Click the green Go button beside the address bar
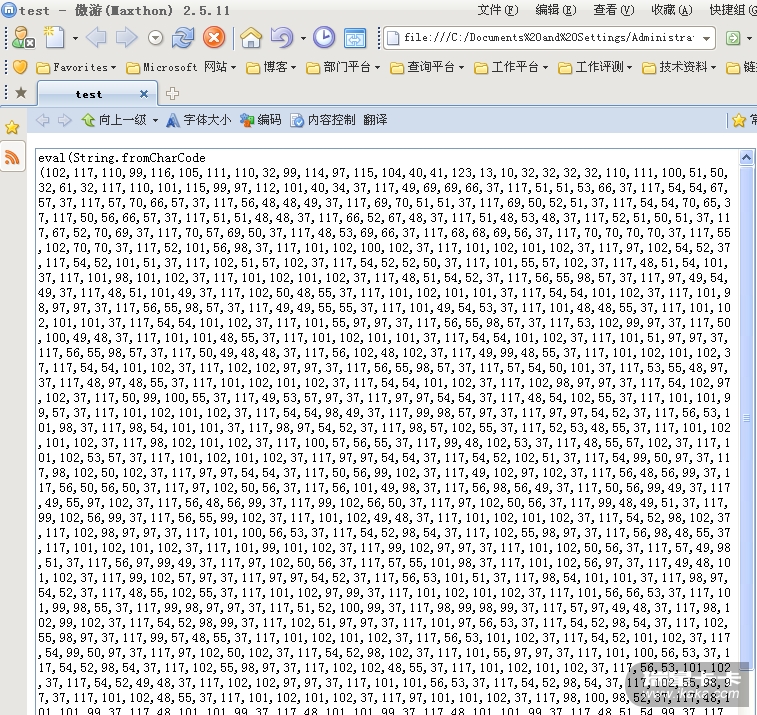This screenshot has height=715, width=757. click(733, 38)
